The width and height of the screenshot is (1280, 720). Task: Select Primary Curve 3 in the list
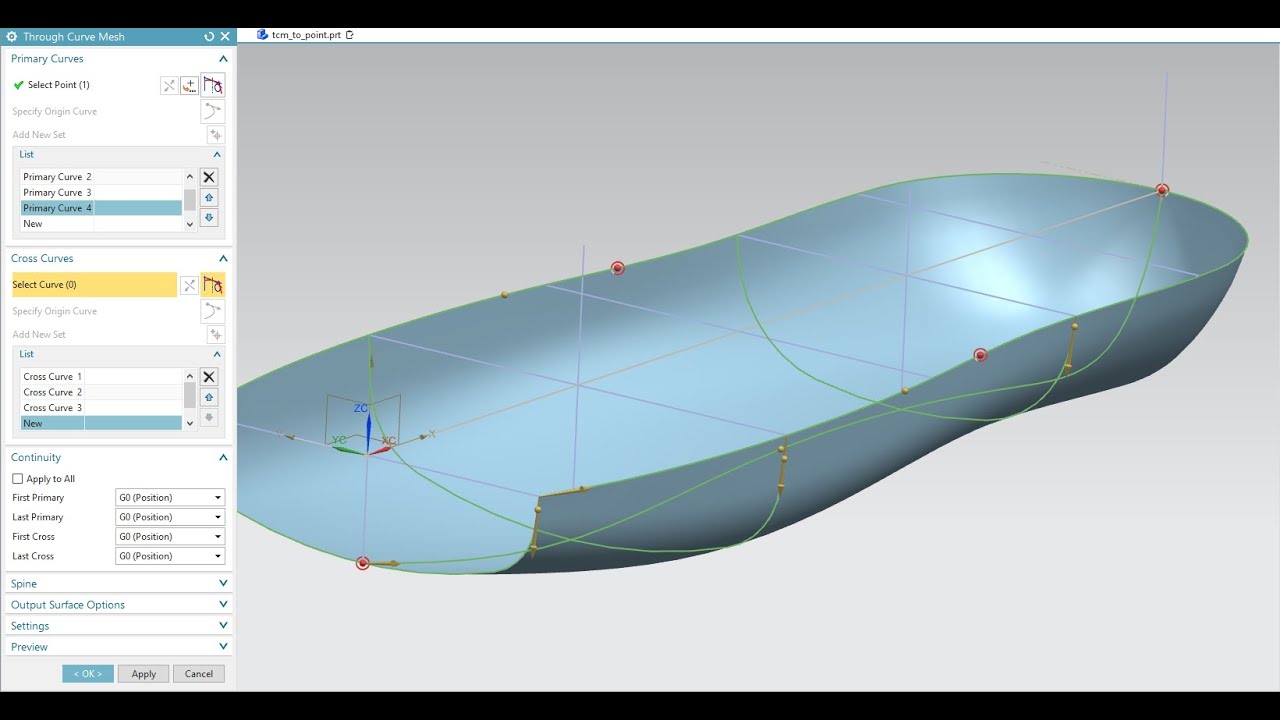(101, 193)
